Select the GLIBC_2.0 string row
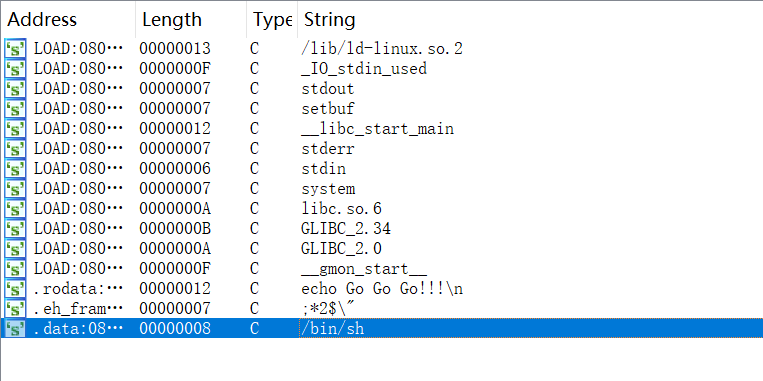Screen dimensions: 763x381 click(382, 248)
